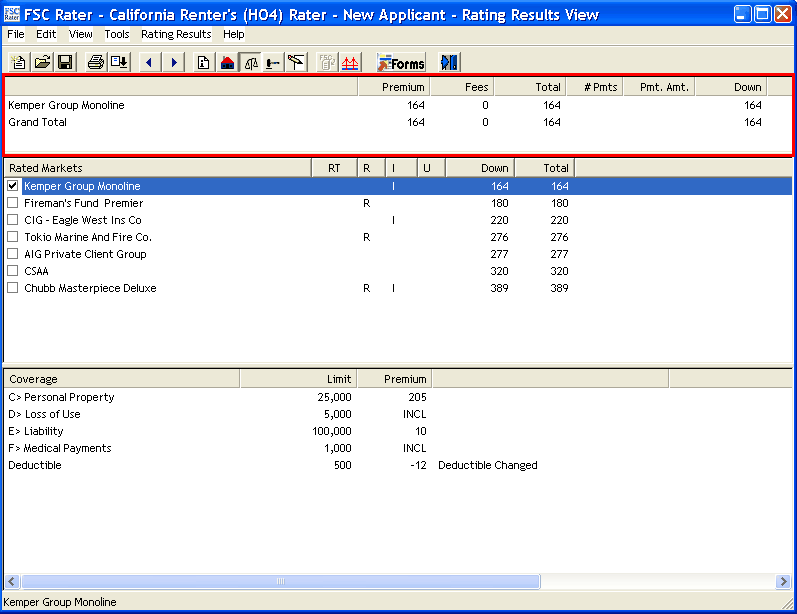Select the AIG Private Client Group row
Screen dimensions: 797x614
398,254
